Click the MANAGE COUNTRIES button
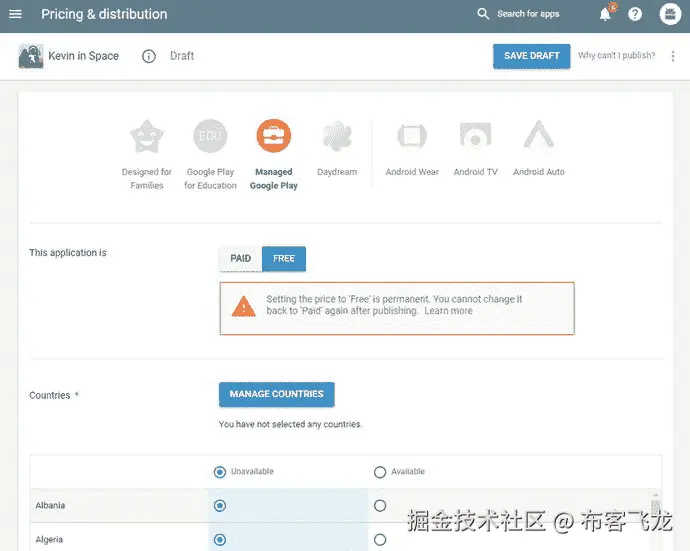The width and height of the screenshot is (690, 551). tap(276, 394)
